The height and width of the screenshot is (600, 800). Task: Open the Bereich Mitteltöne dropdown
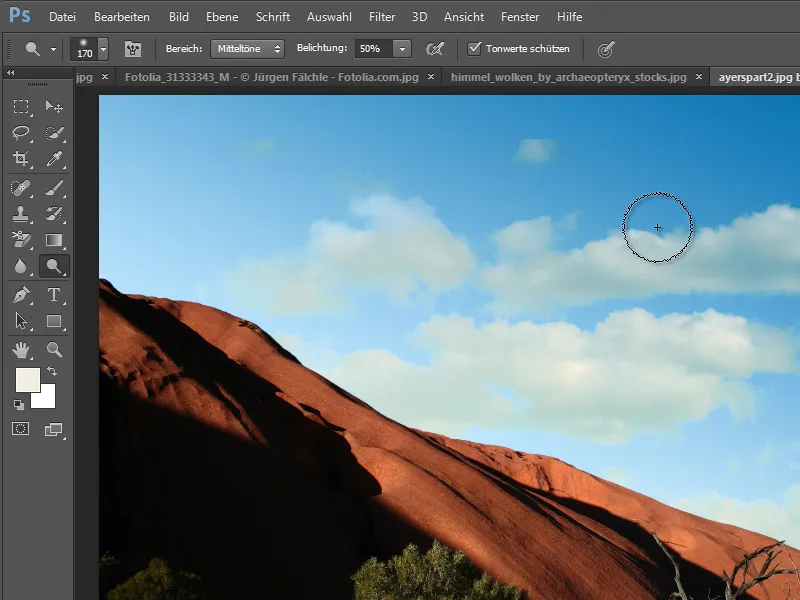(x=247, y=49)
